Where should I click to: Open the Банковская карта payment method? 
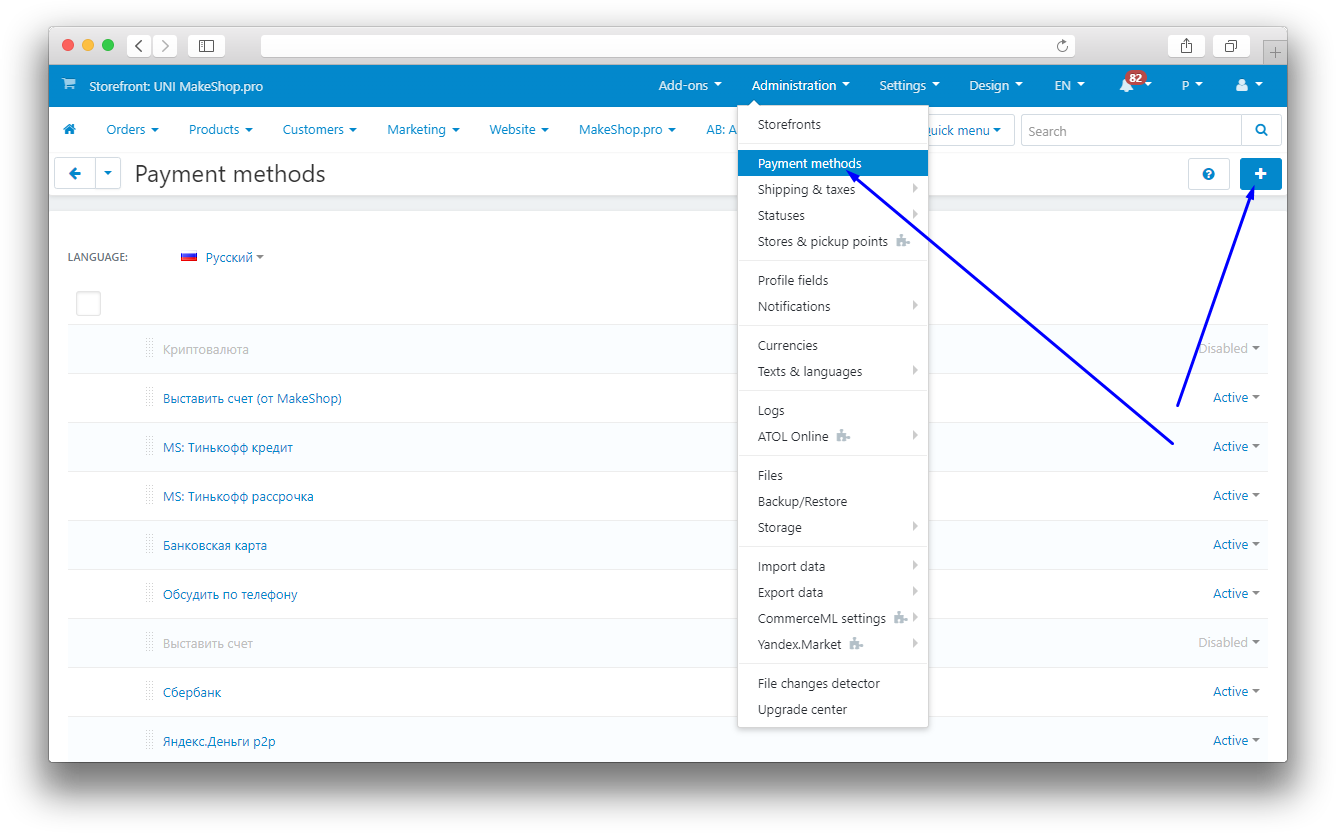click(215, 546)
